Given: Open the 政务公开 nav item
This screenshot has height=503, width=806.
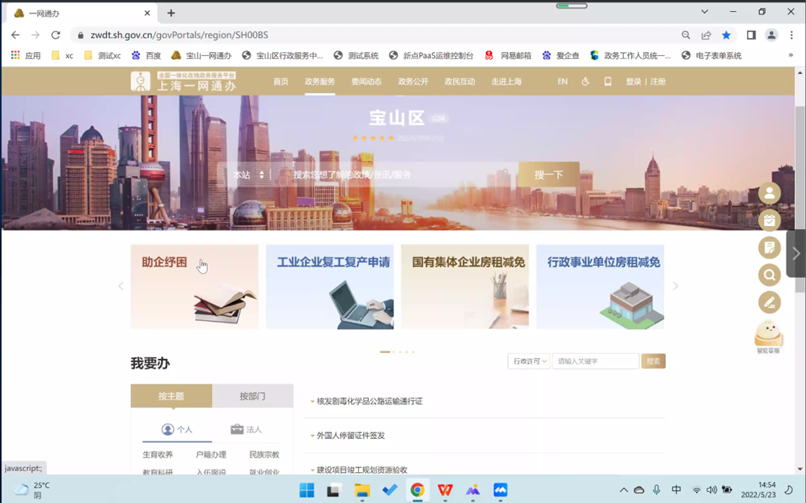Looking at the screenshot, I should (413, 82).
